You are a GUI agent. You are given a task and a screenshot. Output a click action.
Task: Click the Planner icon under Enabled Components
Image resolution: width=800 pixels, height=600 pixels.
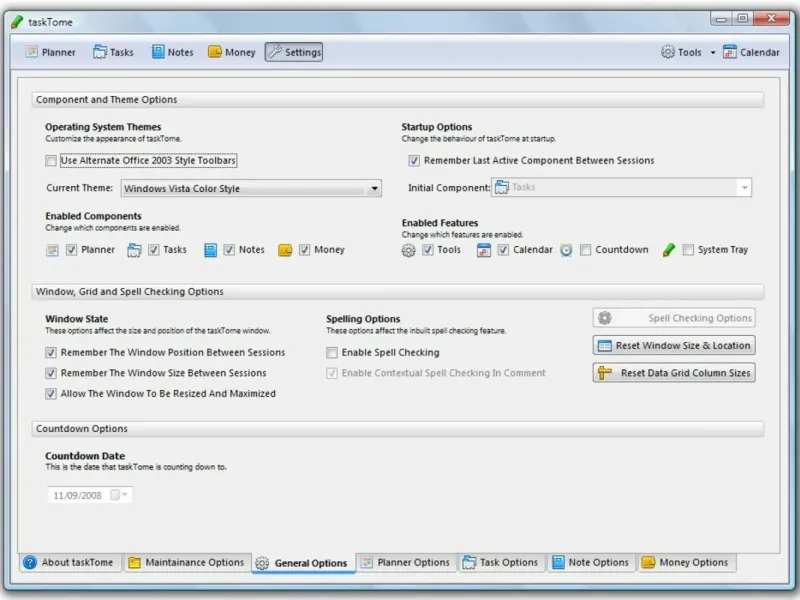[52, 250]
